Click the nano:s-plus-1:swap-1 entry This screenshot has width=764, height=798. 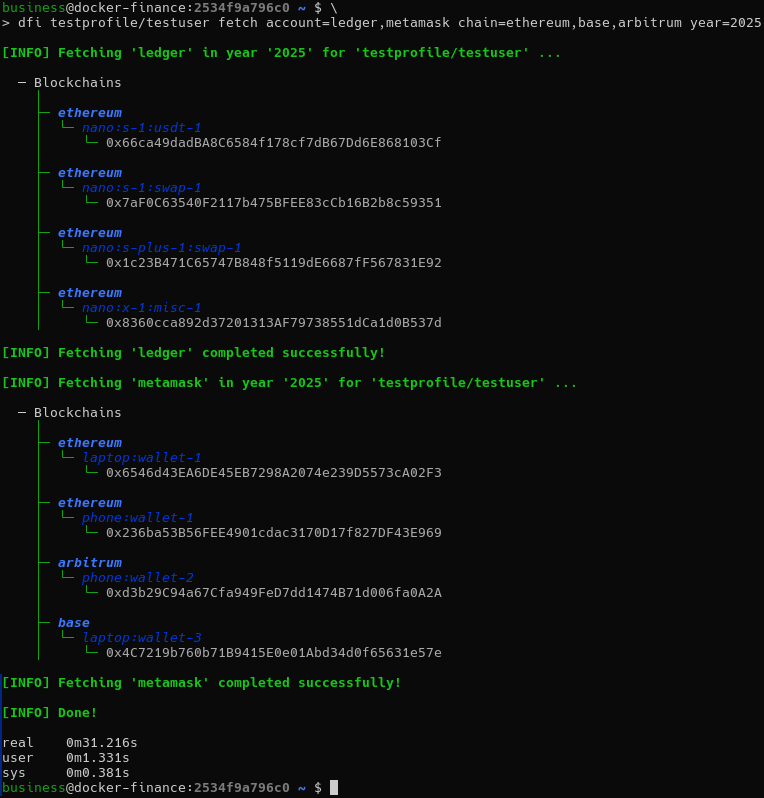point(161,248)
